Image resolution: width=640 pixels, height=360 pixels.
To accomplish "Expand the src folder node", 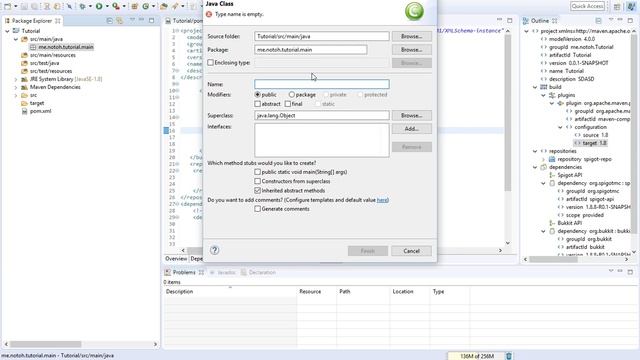I will click(16, 95).
